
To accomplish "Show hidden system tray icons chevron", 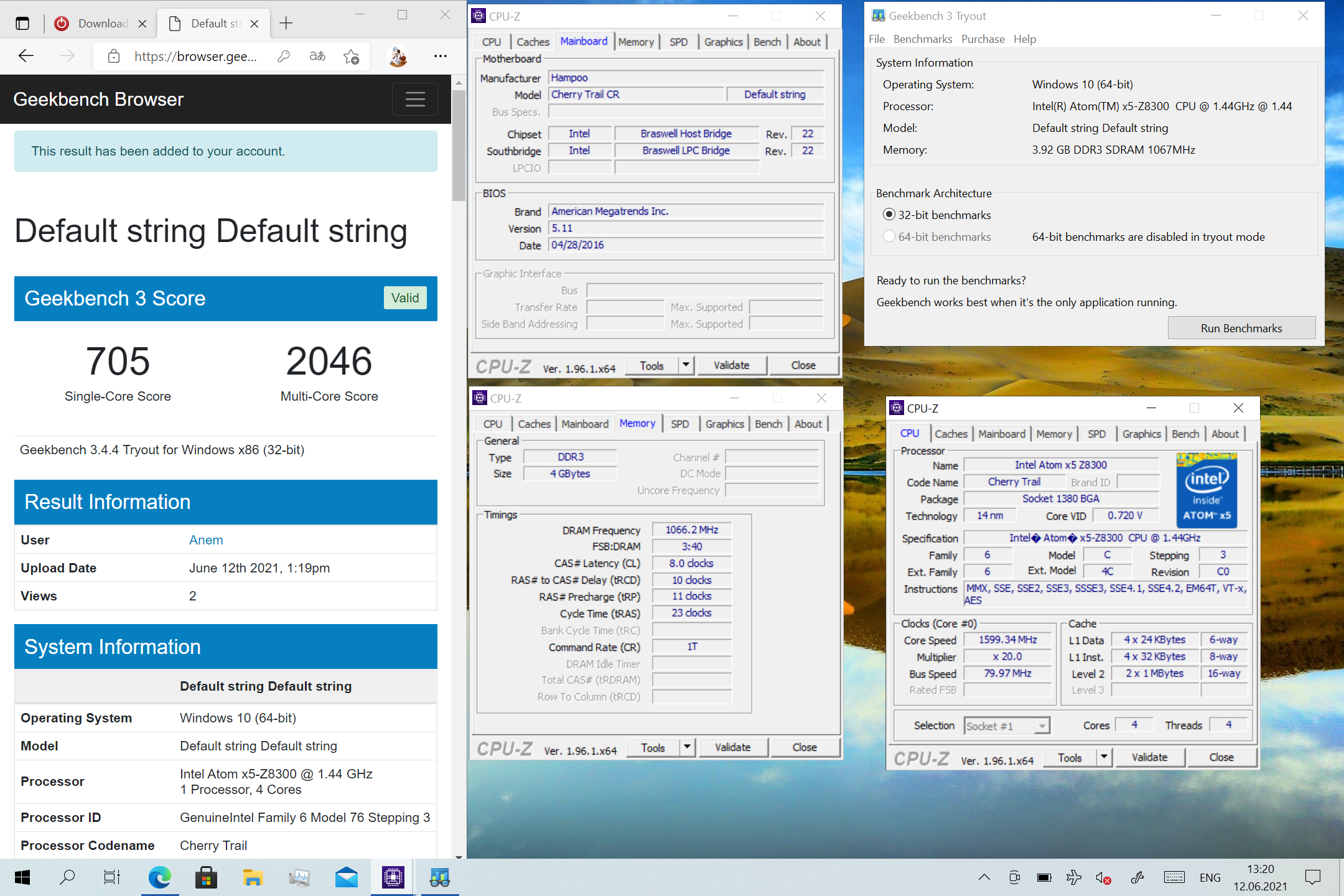I will [x=984, y=877].
